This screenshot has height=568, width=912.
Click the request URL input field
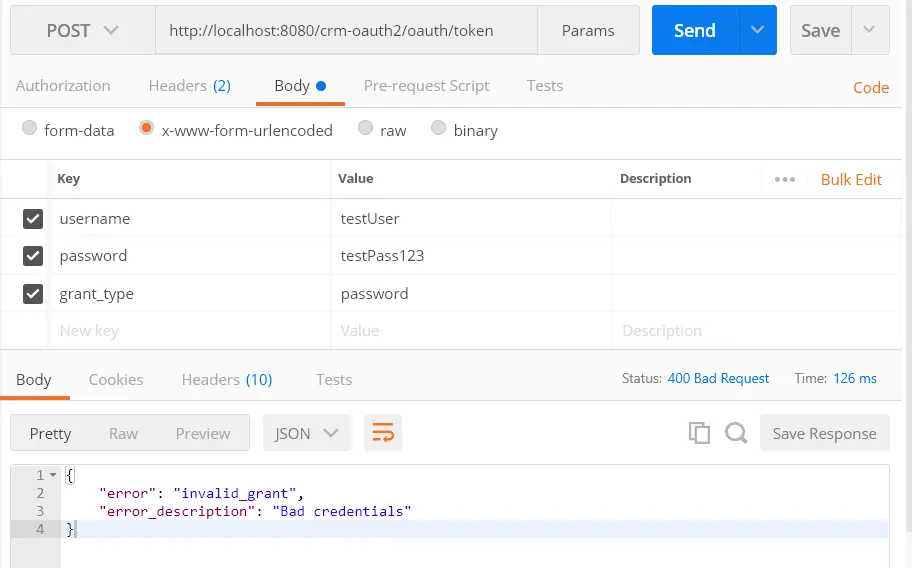pos(346,30)
